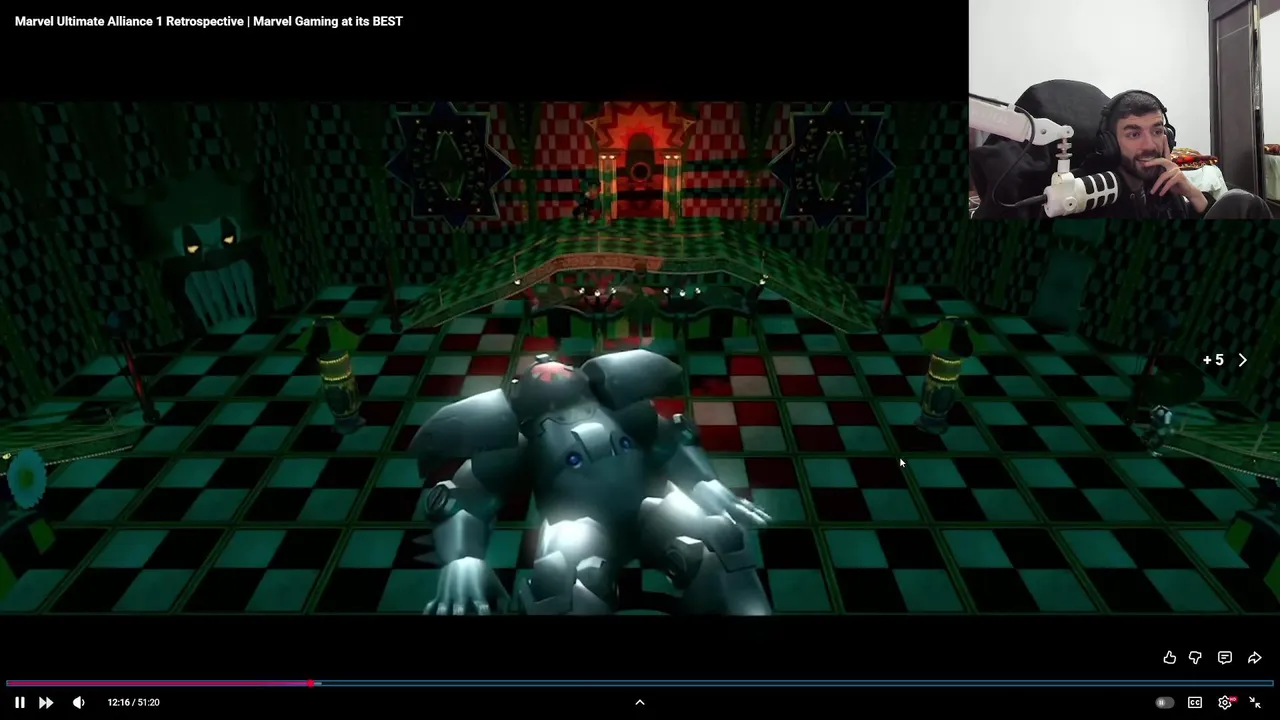Exit fullscreen mode
This screenshot has width=1280, height=720.
[x=1255, y=702]
